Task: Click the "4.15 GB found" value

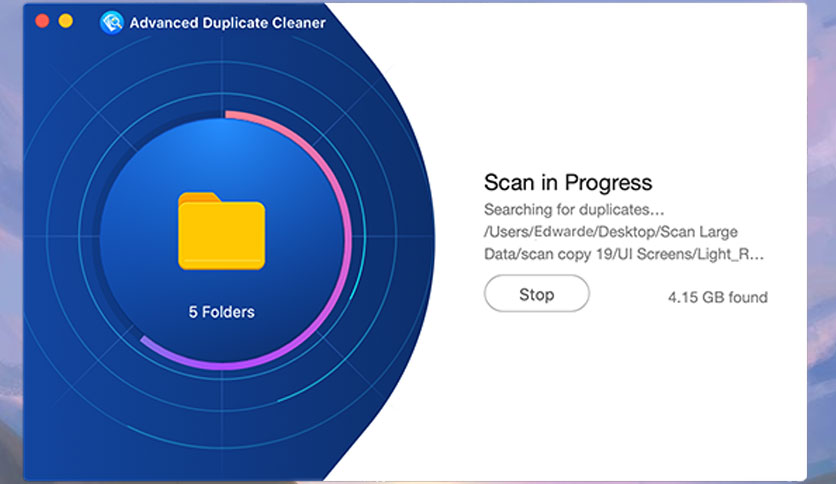Action: pos(718,297)
